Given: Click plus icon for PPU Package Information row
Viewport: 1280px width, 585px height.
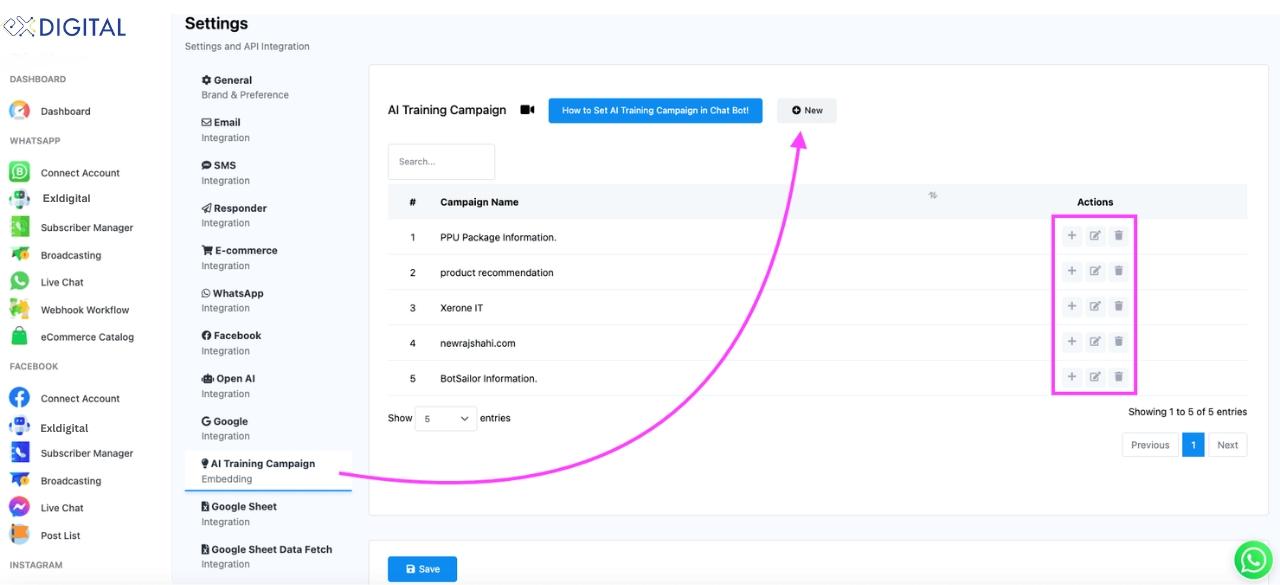Looking at the screenshot, I should coord(1071,236).
